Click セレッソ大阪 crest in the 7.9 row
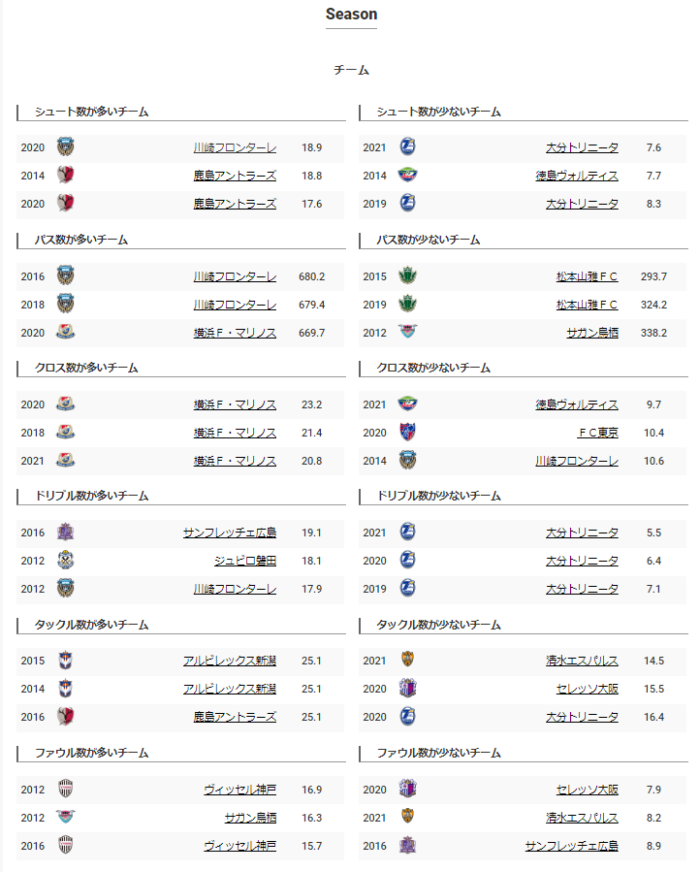This screenshot has width=700, height=872. [x=407, y=789]
